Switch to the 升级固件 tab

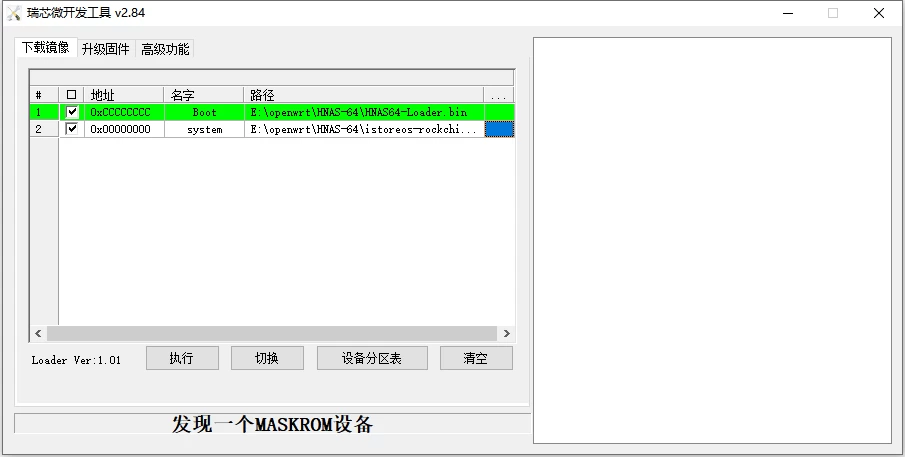click(x=106, y=49)
